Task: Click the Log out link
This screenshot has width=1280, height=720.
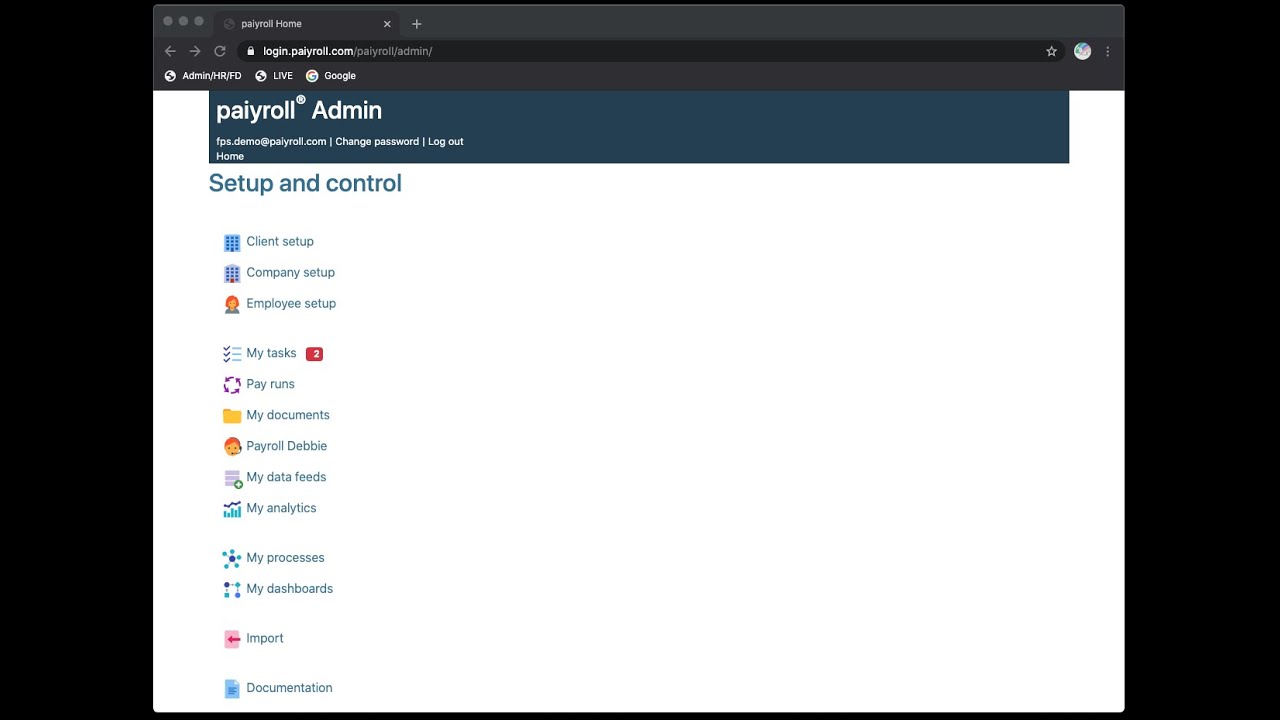Action: coord(446,142)
